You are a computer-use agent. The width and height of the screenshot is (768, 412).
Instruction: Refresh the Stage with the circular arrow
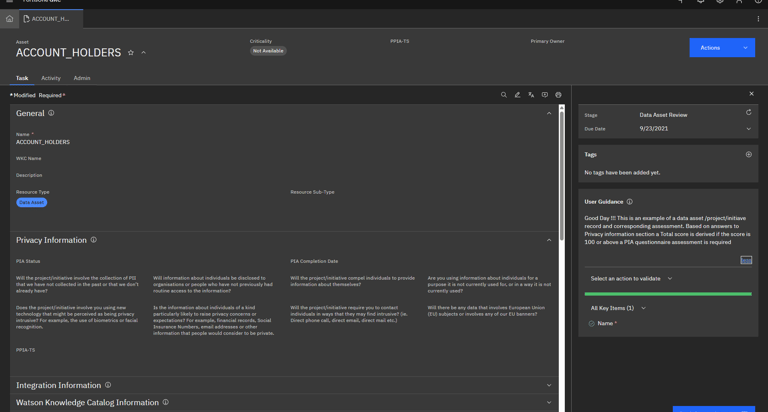tap(748, 113)
